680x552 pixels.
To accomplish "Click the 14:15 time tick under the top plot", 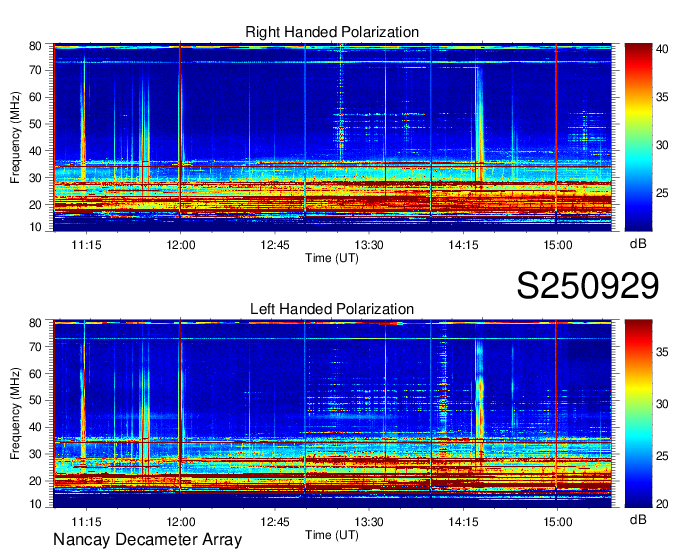I will click(x=463, y=244).
